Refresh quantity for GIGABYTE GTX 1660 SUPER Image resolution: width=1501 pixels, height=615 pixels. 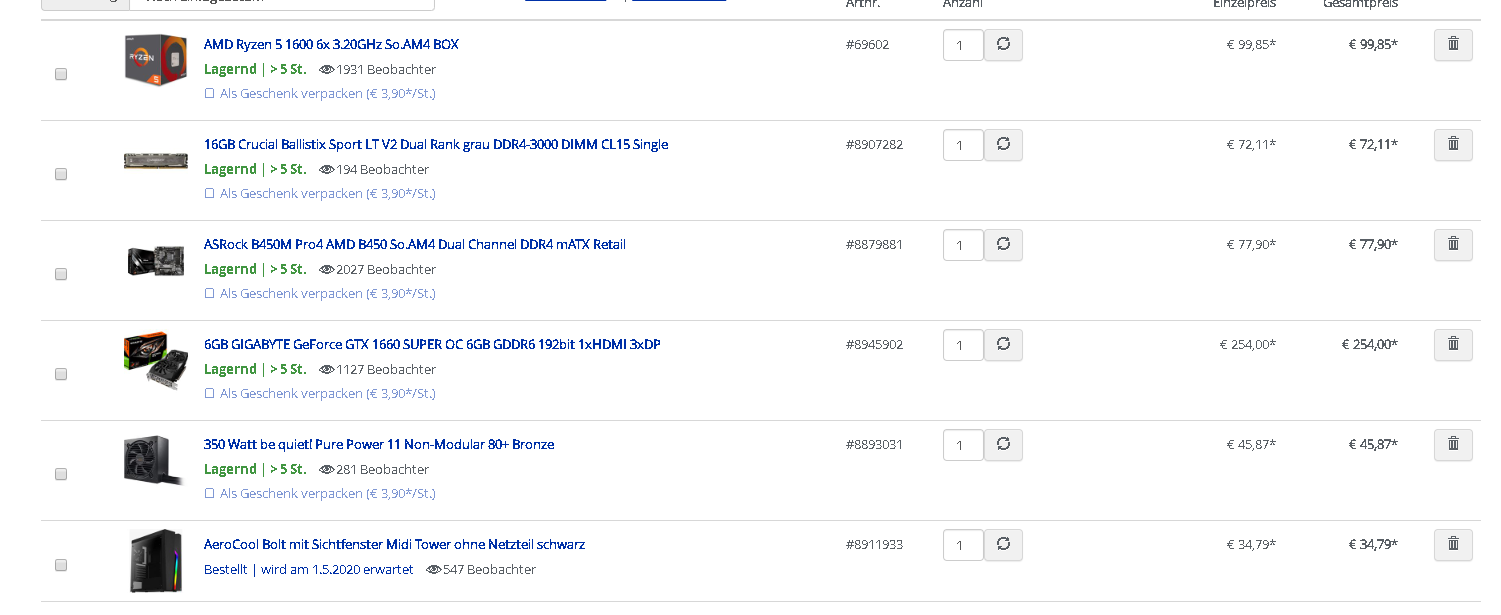pos(1003,345)
